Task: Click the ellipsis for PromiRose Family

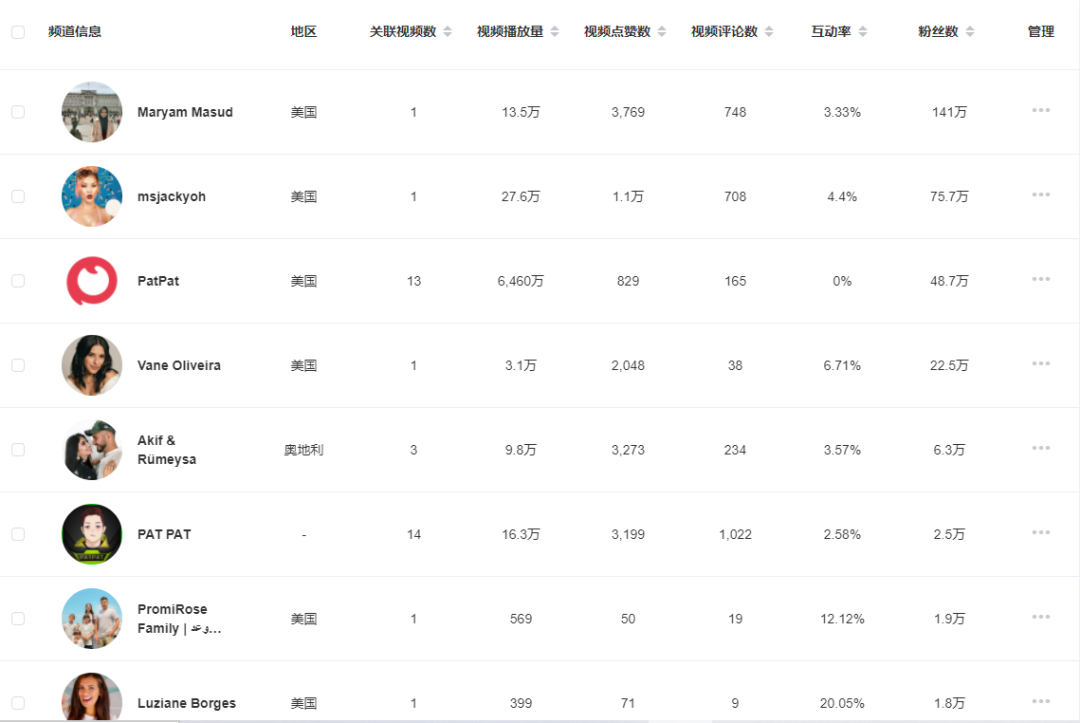Action: pyautogui.click(x=1041, y=617)
